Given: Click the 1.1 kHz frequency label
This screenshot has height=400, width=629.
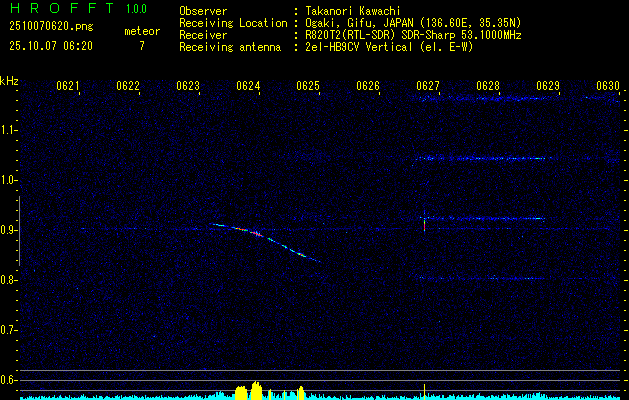Looking at the screenshot, I should (x=7, y=130).
